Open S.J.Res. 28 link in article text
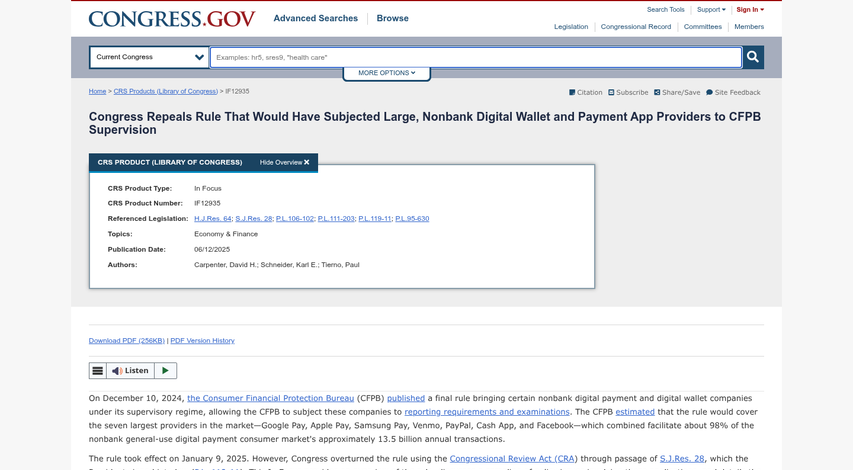 pos(682,459)
